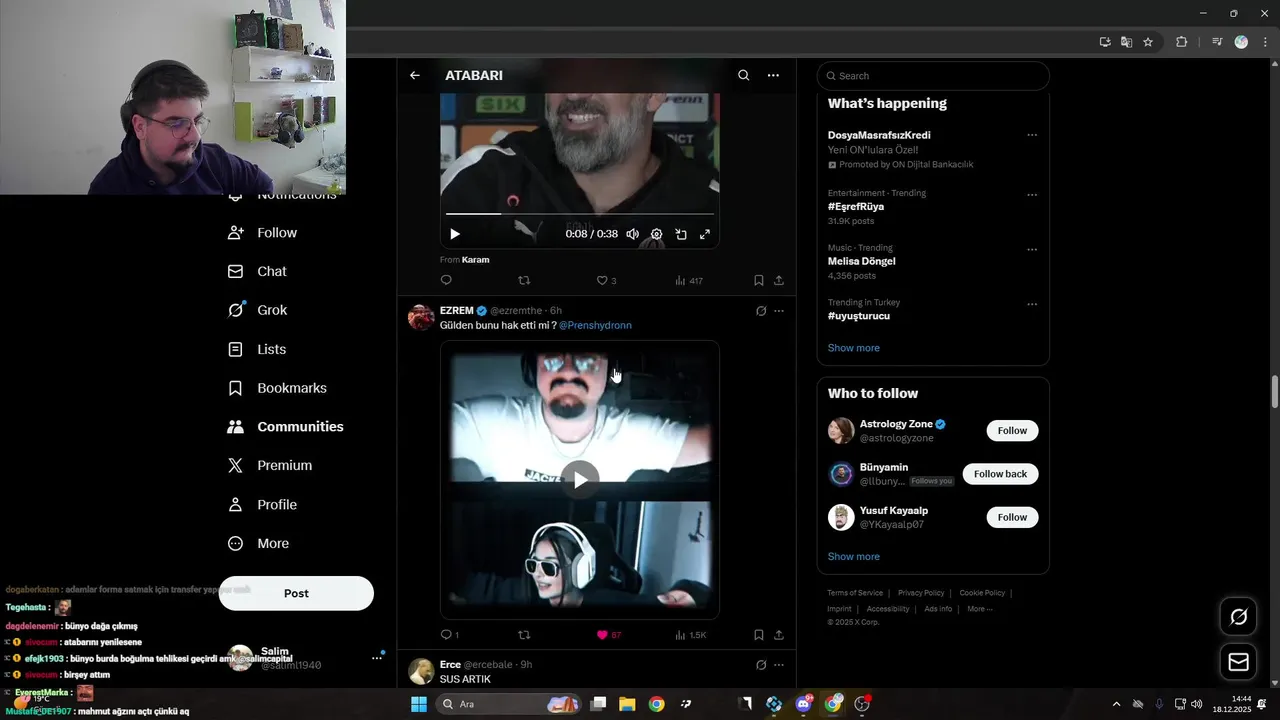Open the Karam source link
The width and height of the screenshot is (1280, 720).
click(x=475, y=260)
